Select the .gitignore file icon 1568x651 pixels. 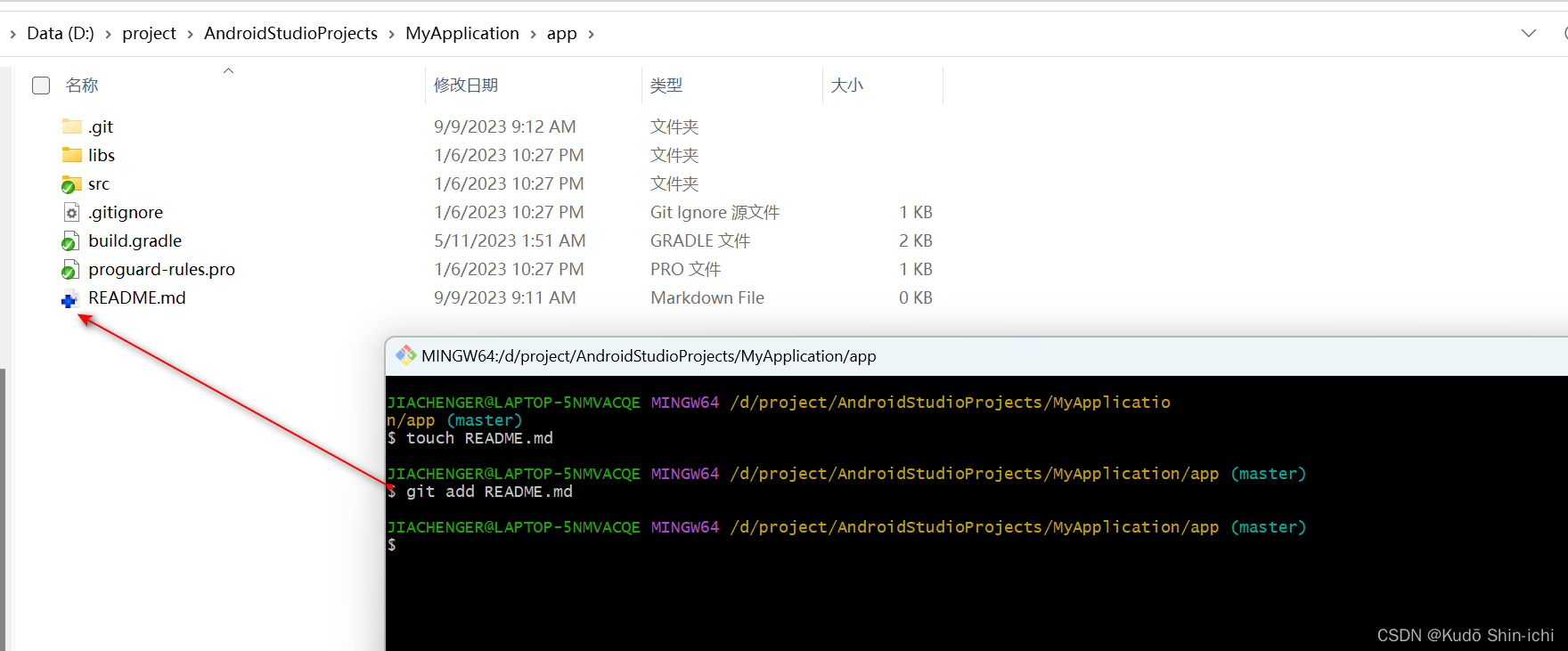click(71, 212)
